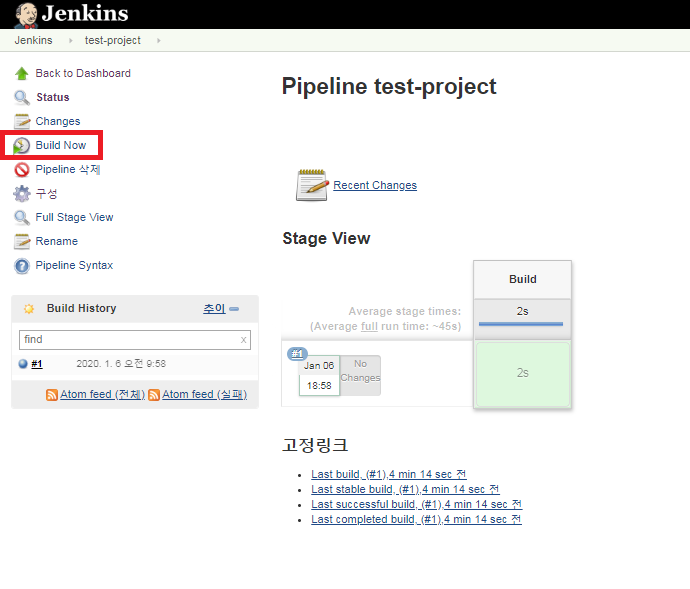Start a build with Build Now
This screenshot has height=589, width=690.
61,145
